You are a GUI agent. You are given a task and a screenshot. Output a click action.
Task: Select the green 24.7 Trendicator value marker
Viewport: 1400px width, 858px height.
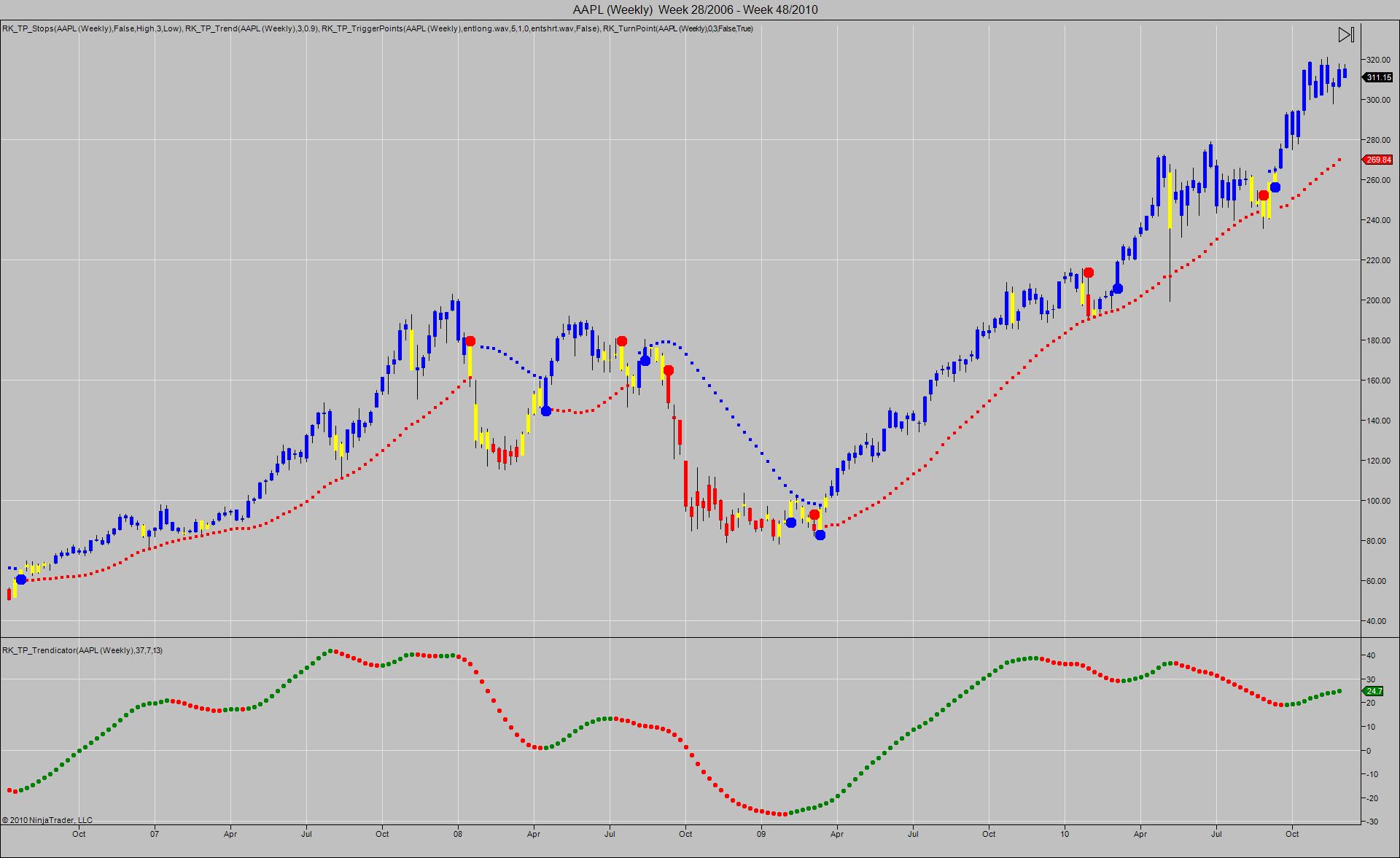pos(1373,691)
